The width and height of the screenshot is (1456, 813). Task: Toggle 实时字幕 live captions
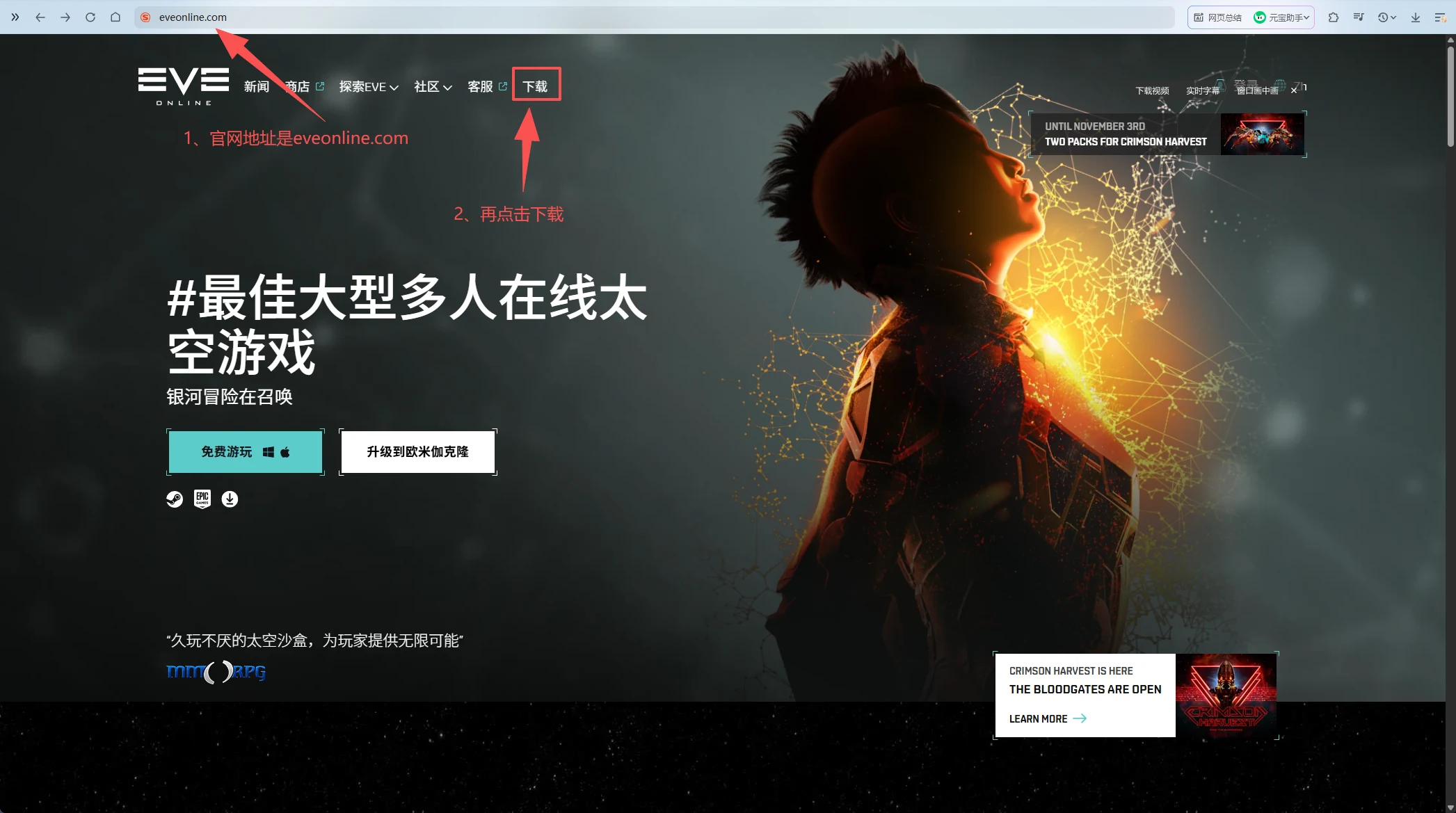pyautogui.click(x=1203, y=90)
